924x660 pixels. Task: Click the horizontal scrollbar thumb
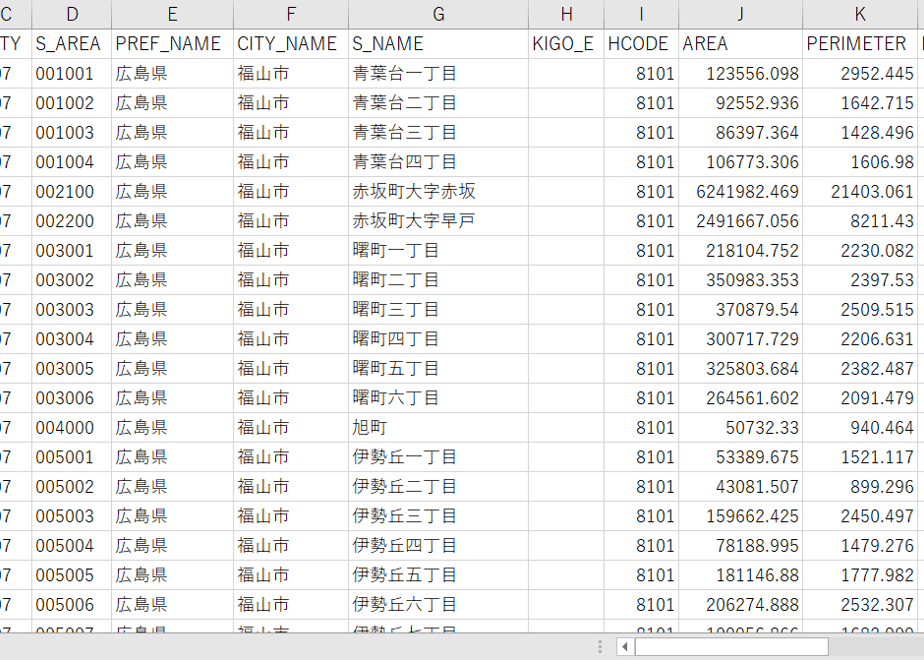[731, 647]
